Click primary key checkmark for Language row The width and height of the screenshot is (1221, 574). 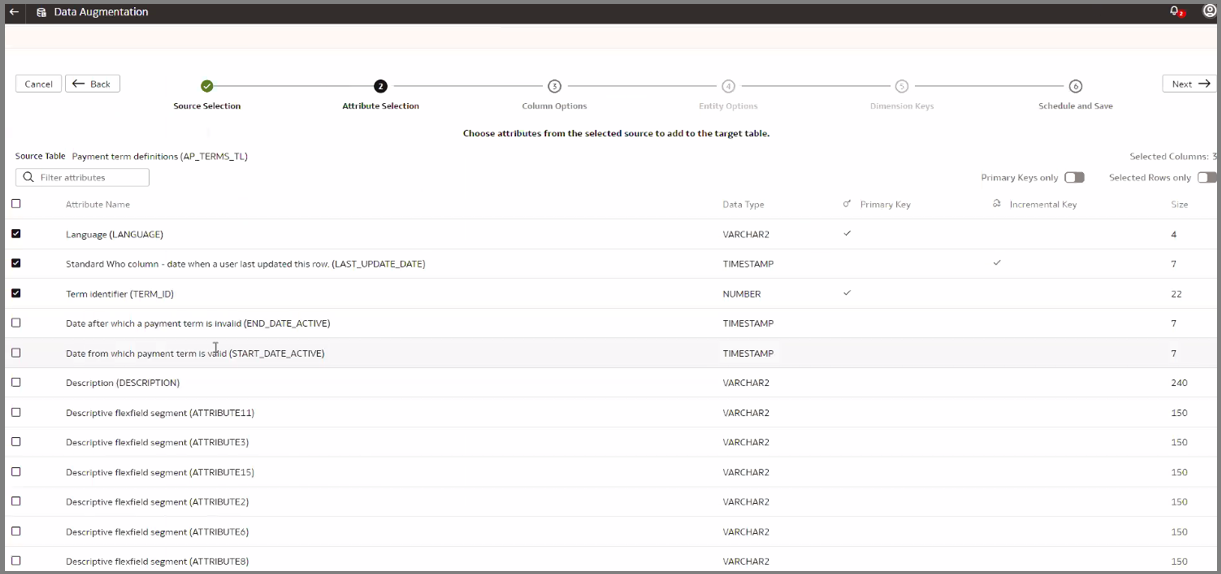point(847,233)
